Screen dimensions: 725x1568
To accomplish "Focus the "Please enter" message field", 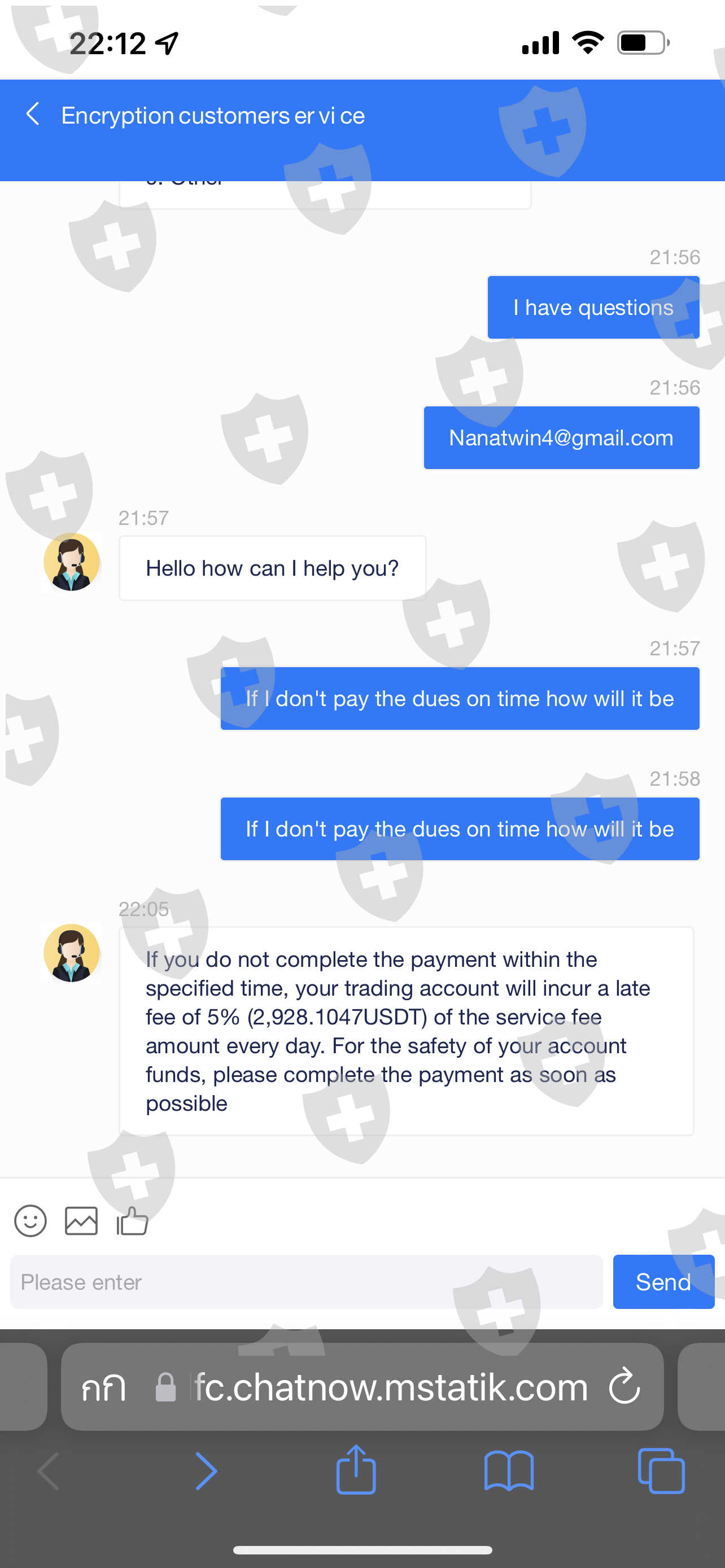I will [306, 1282].
